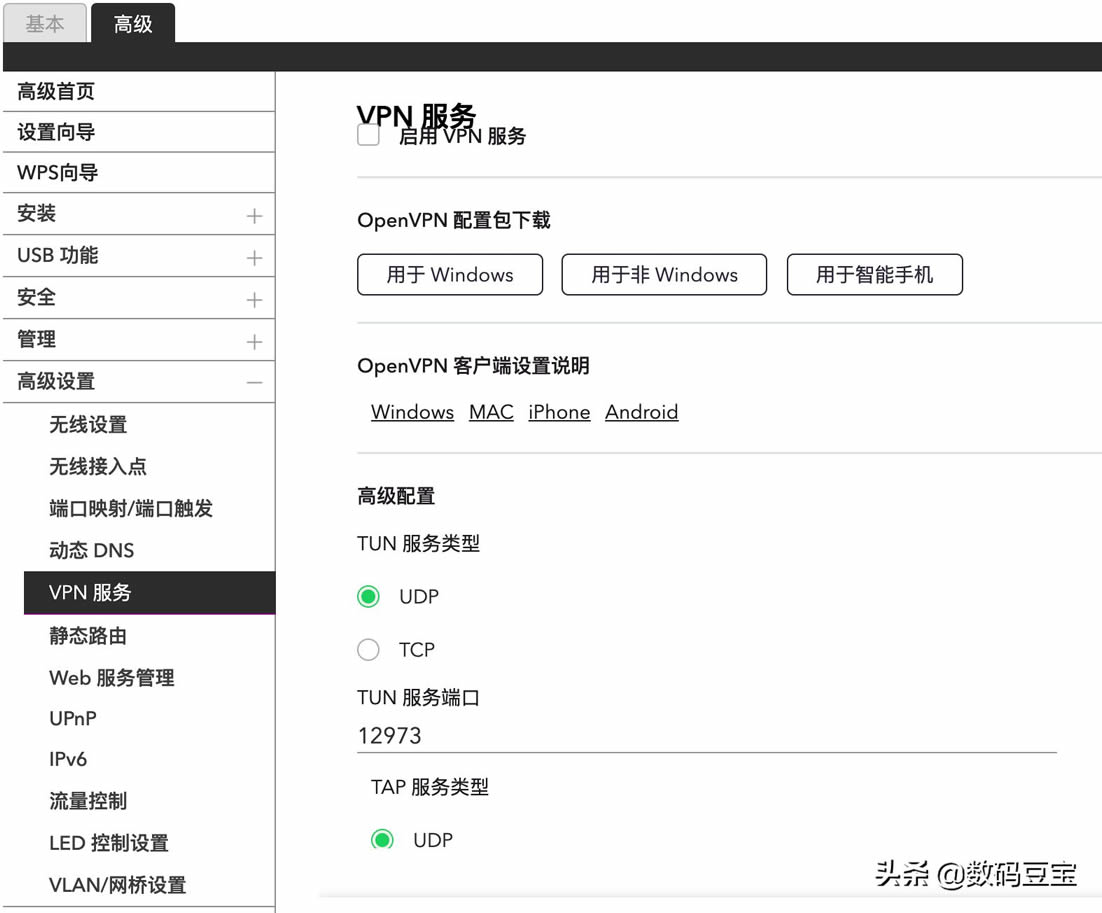Screen dimensions: 1102x913
Task: Expand the 安装 section plus icon
Action: click(x=254, y=216)
